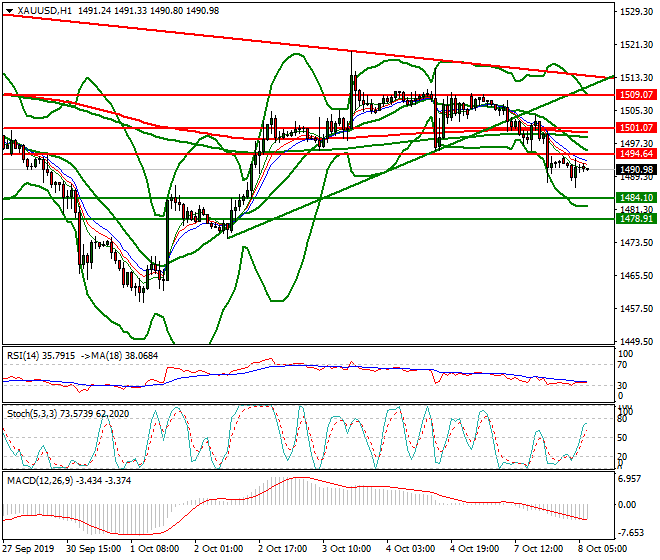This screenshot has width=660, height=560.
Task: Click the 7 Oct 12:00 time label
Action: coord(538,549)
